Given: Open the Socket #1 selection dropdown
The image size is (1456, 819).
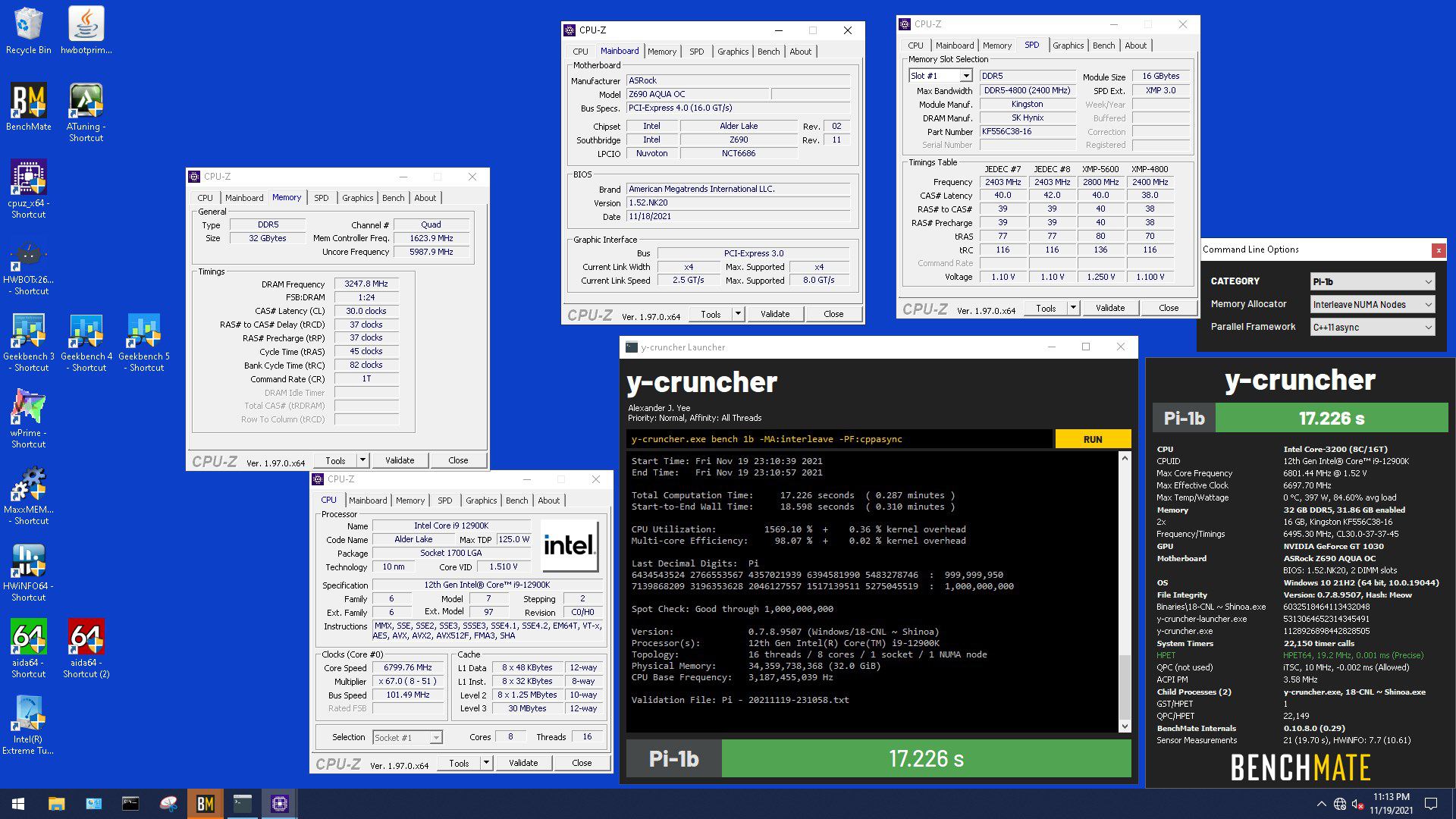Looking at the screenshot, I should point(407,737).
